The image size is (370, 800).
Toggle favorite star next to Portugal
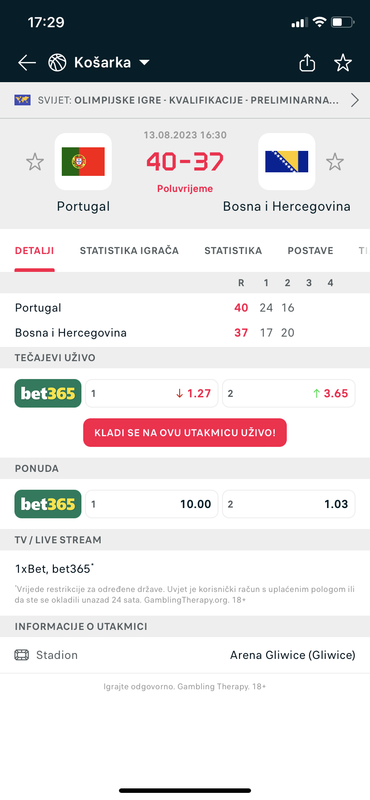(x=35, y=162)
